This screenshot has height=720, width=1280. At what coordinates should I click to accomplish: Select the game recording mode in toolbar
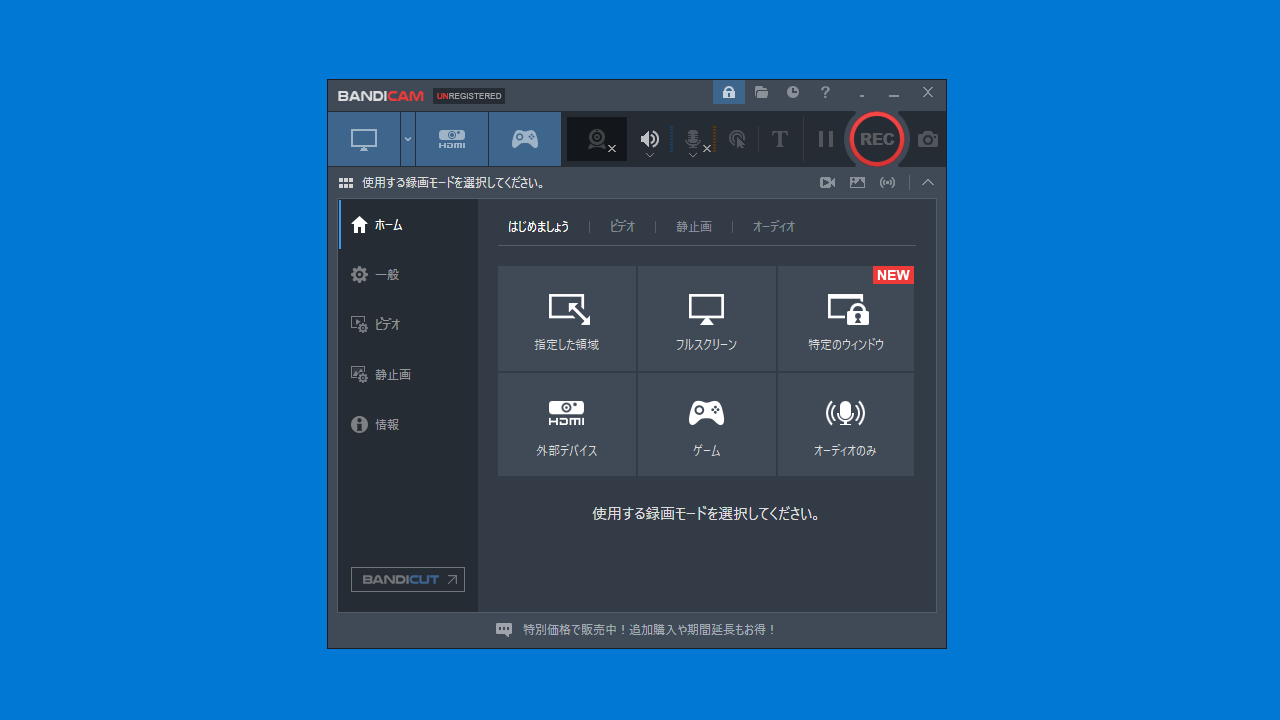(x=525, y=139)
